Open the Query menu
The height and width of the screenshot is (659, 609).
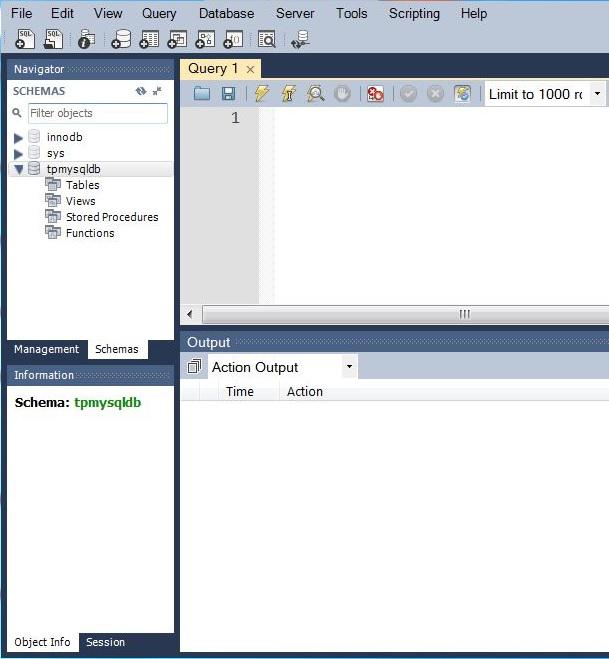point(159,13)
